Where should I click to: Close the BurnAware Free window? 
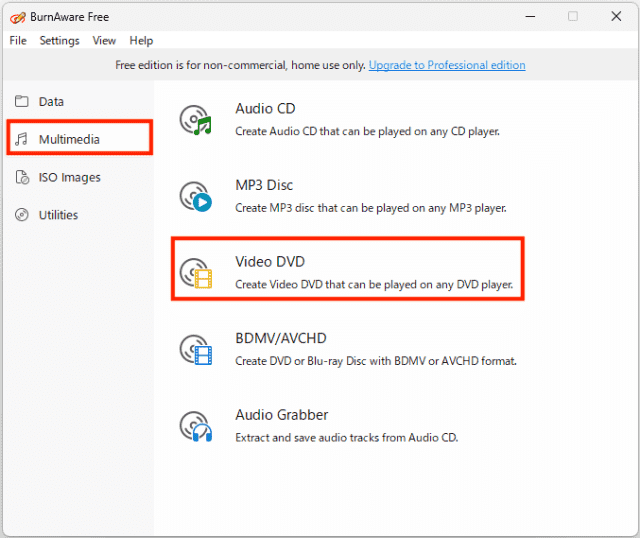point(616,17)
